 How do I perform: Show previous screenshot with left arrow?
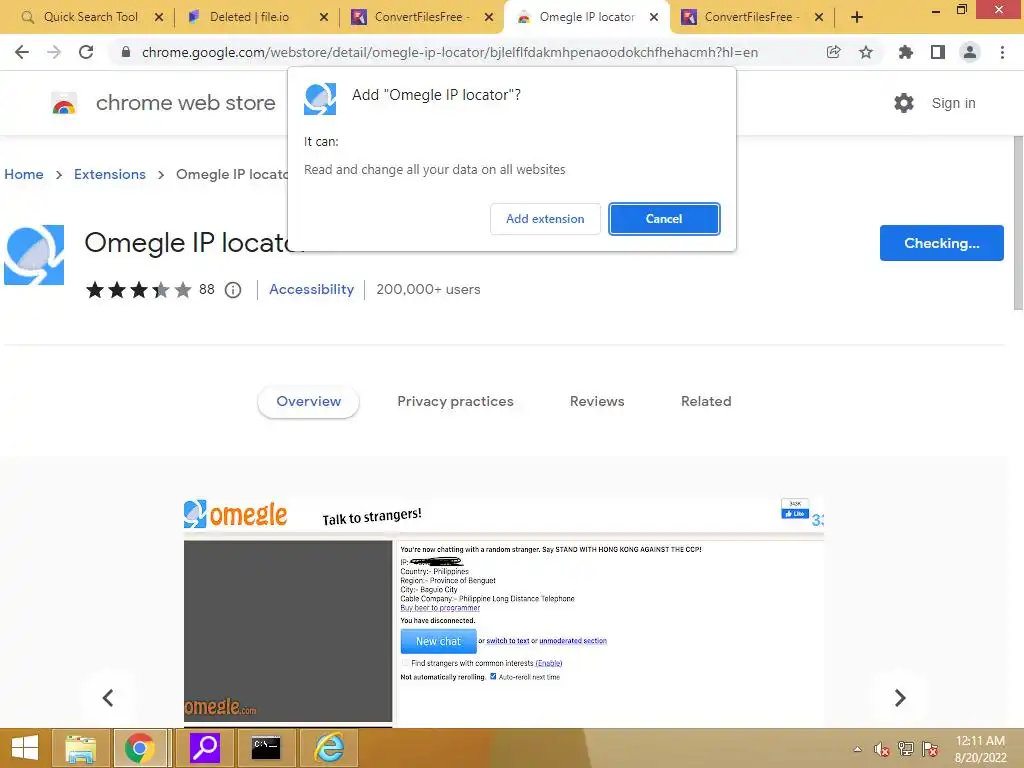pos(108,697)
